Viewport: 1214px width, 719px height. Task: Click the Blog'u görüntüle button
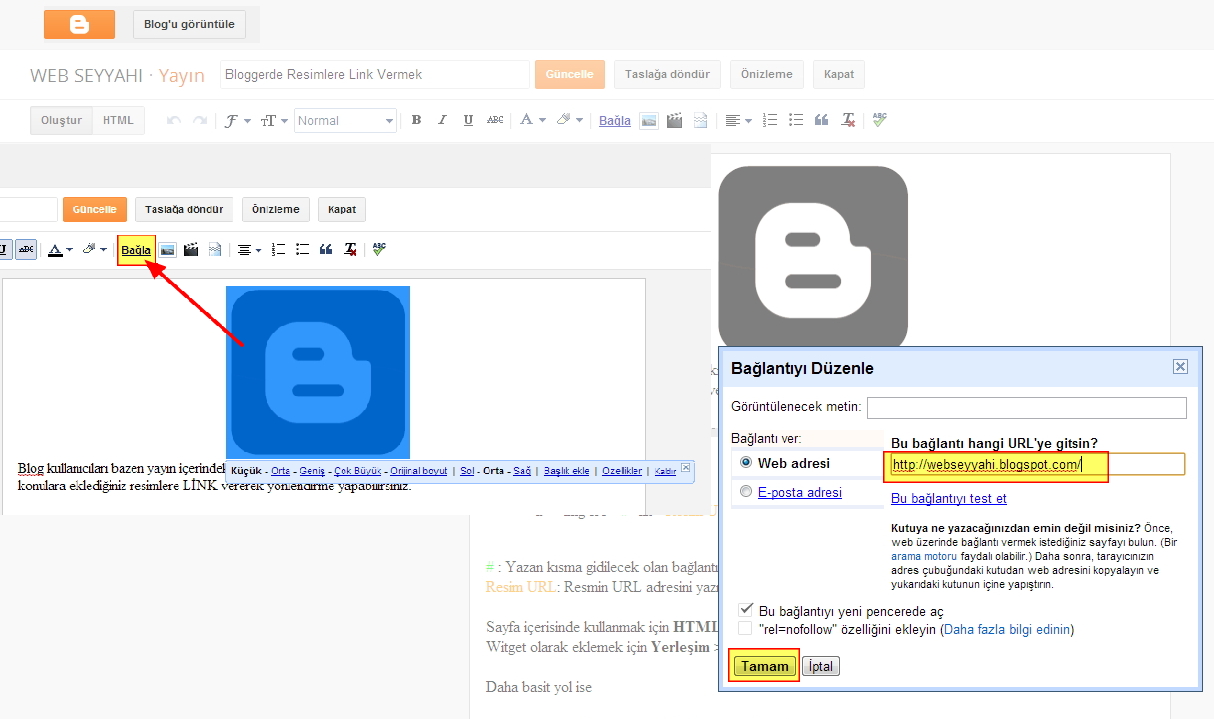point(189,24)
